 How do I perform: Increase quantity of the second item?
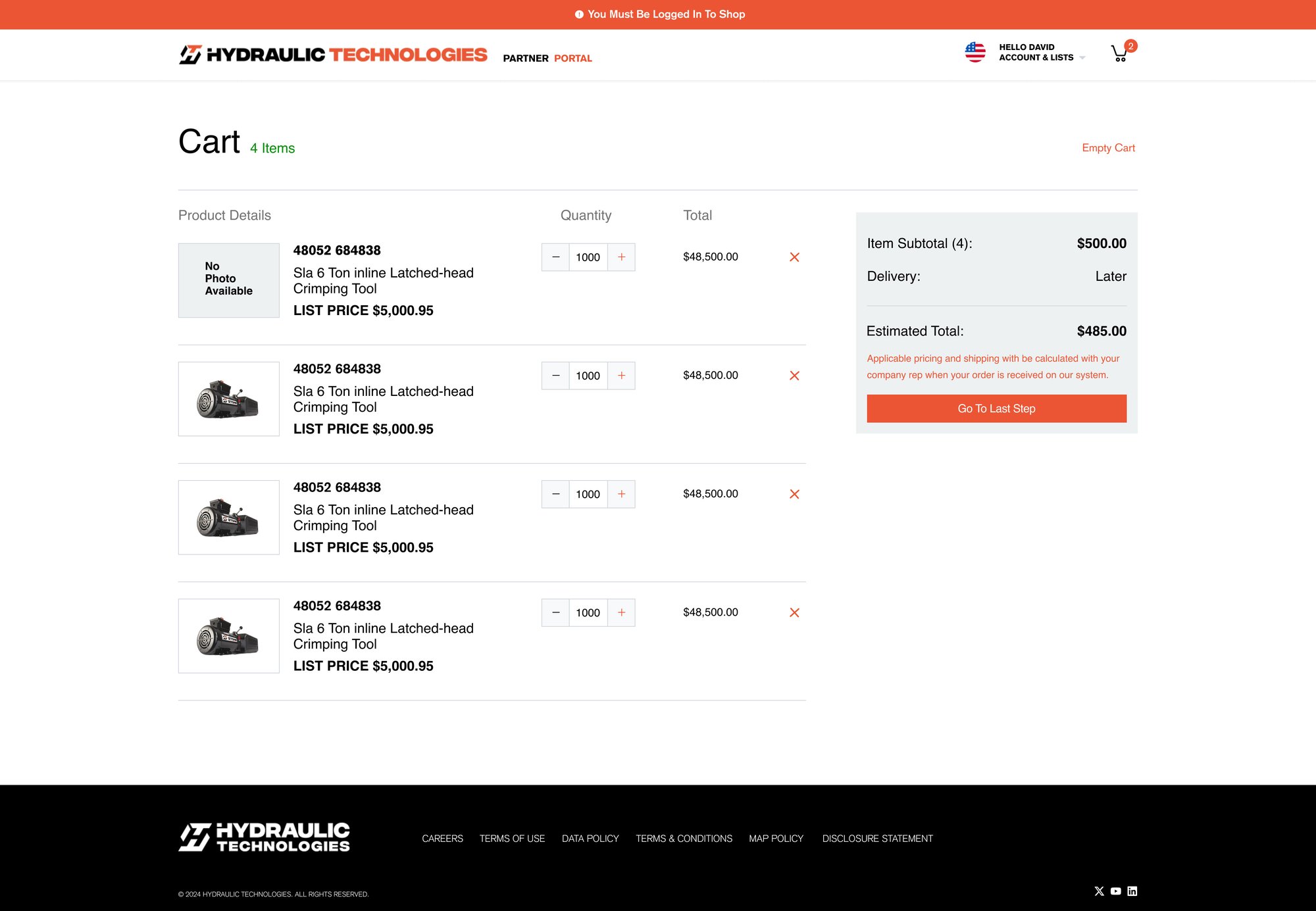pyautogui.click(x=621, y=376)
